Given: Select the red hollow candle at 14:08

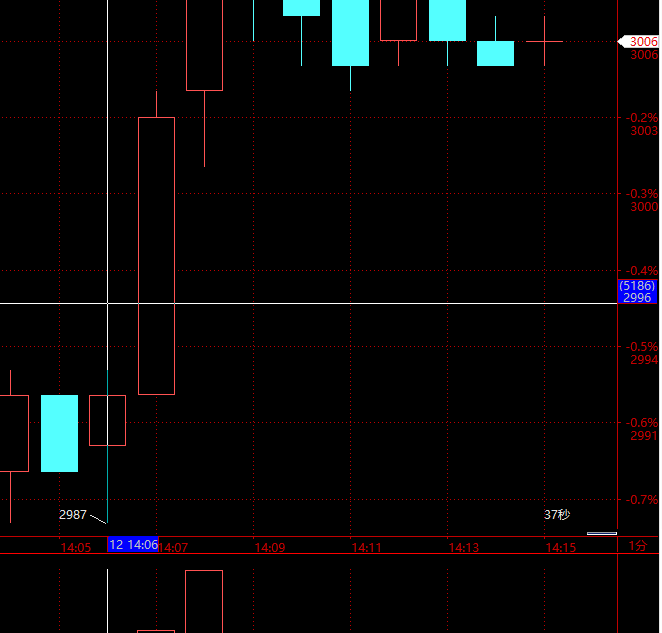Looking at the screenshot, I should tap(204, 45).
